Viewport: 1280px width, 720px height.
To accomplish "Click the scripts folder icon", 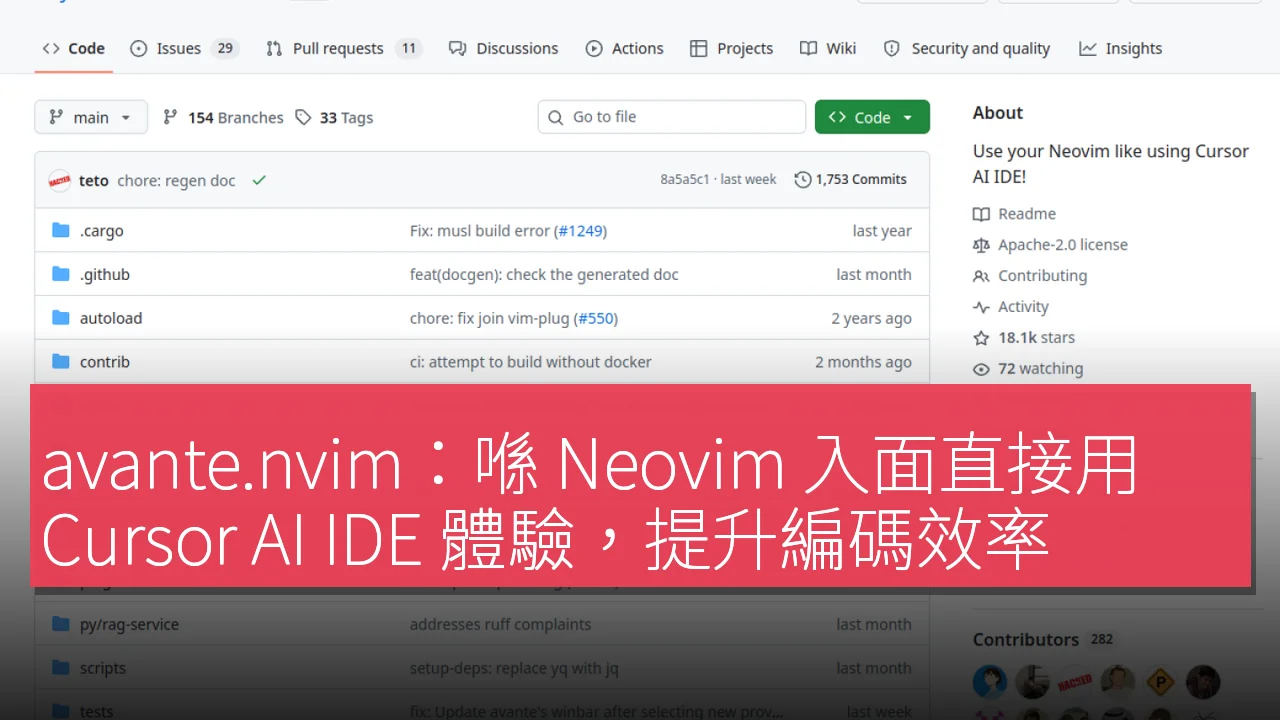I will tap(61, 669).
